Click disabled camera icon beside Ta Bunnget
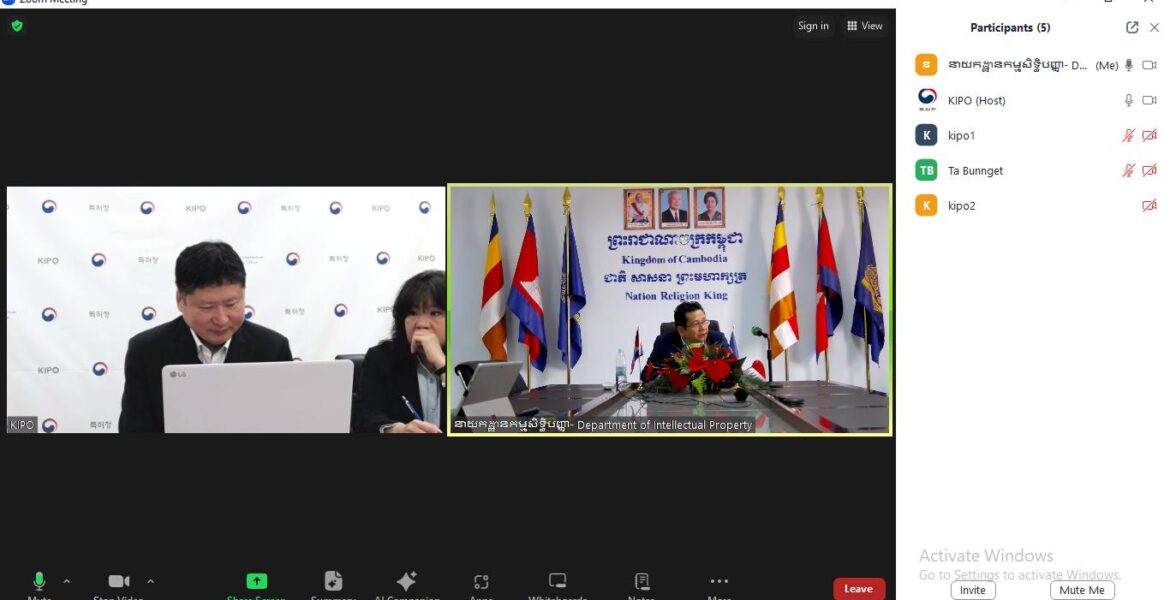This screenshot has width=1170, height=600. pyautogui.click(x=1150, y=170)
